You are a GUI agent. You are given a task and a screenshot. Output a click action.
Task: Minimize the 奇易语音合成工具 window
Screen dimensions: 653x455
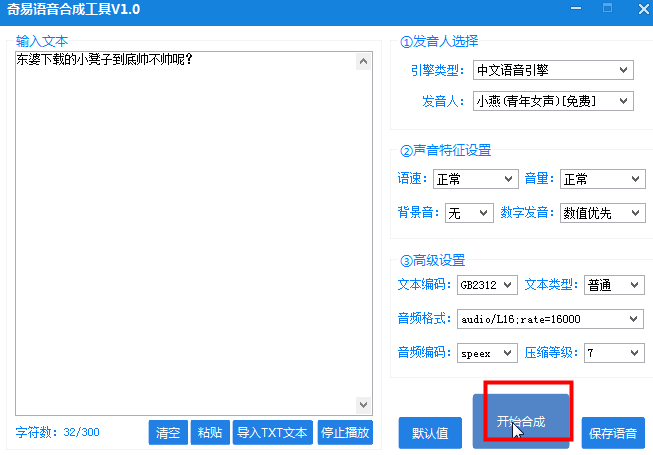click(576, 8)
